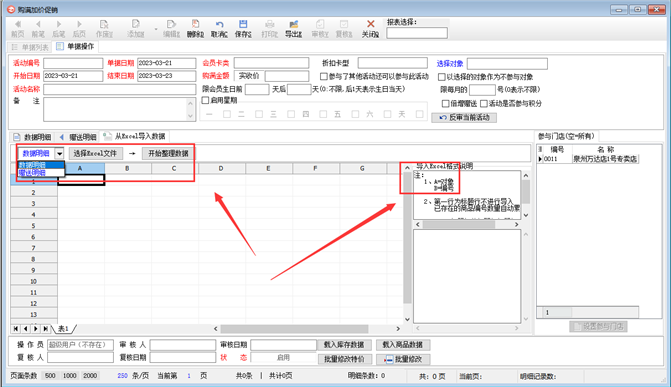Open the 折扣卡型 field

tap(392, 63)
